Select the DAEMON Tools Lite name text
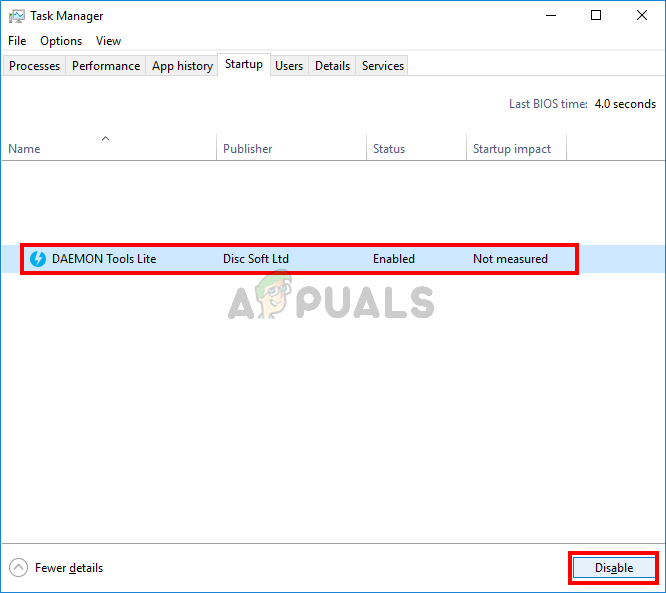The height and width of the screenshot is (593, 666). (104, 259)
